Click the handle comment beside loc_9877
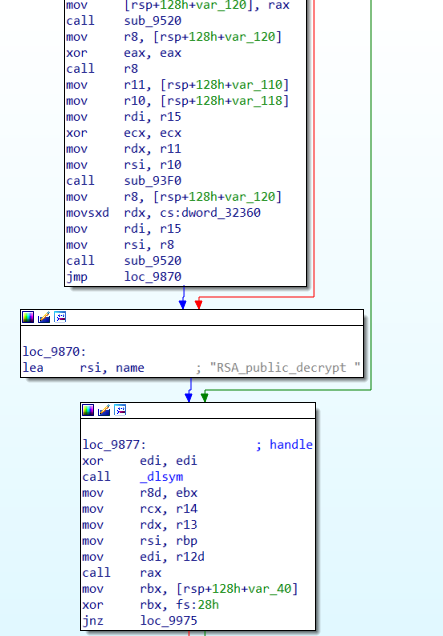Image resolution: width=443 pixels, height=636 pixels. [x=285, y=445]
